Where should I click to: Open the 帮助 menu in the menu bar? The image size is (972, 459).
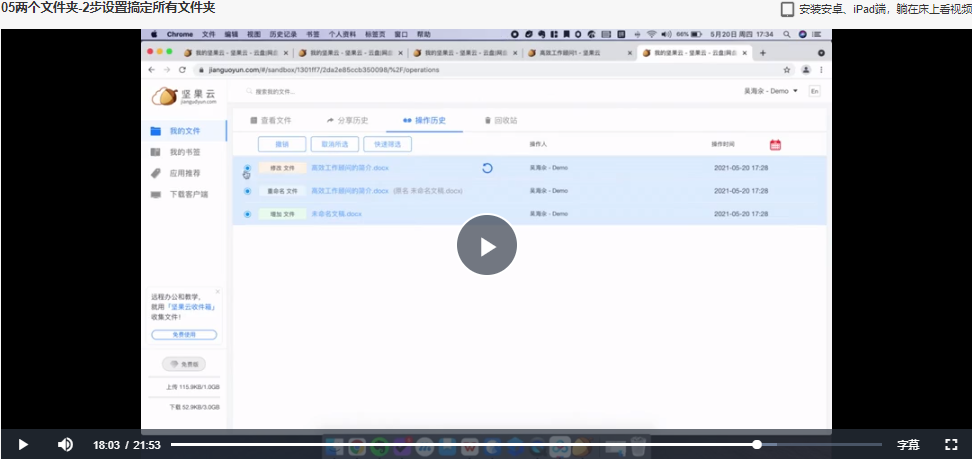(x=424, y=34)
